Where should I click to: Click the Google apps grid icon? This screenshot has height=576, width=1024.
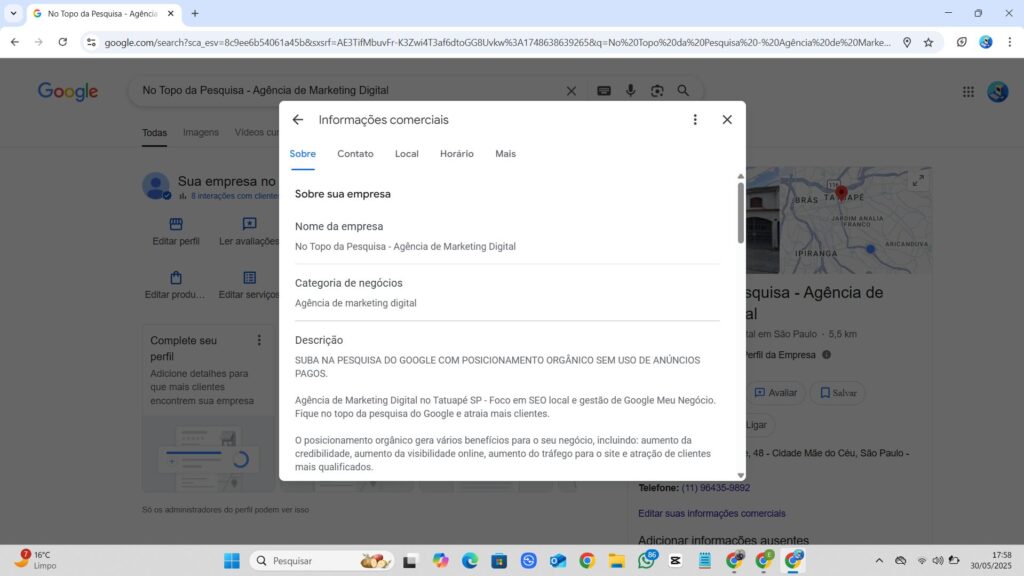tap(968, 90)
